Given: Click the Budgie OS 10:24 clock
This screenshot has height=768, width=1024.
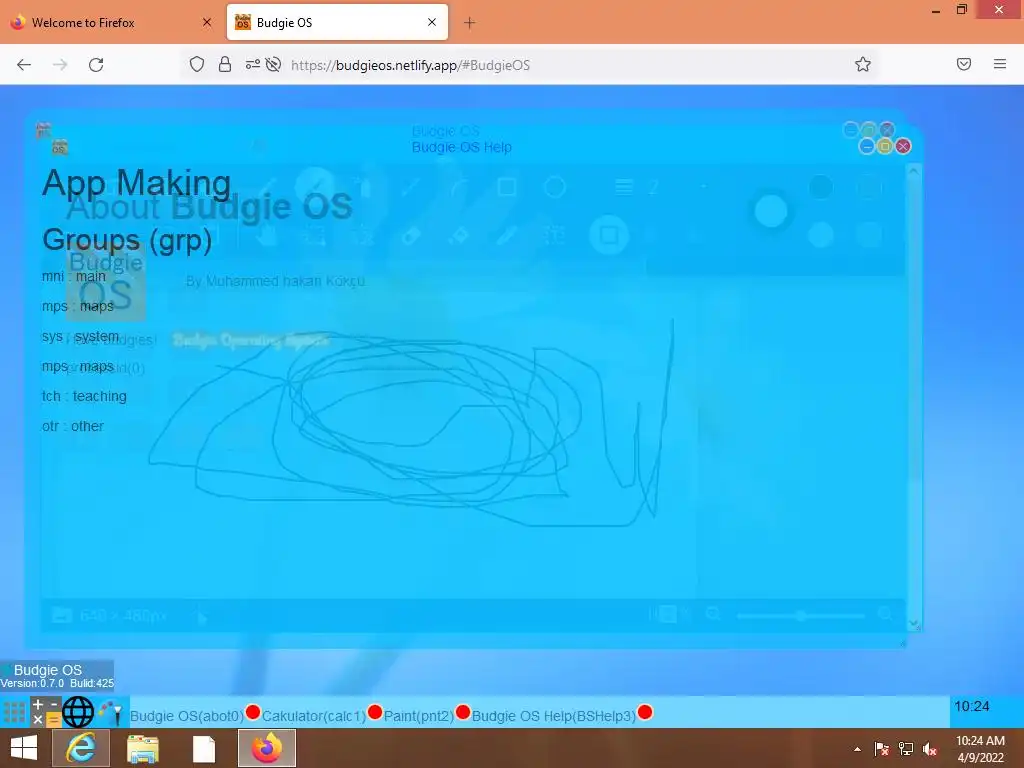Looking at the screenshot, I should [972, 706].
